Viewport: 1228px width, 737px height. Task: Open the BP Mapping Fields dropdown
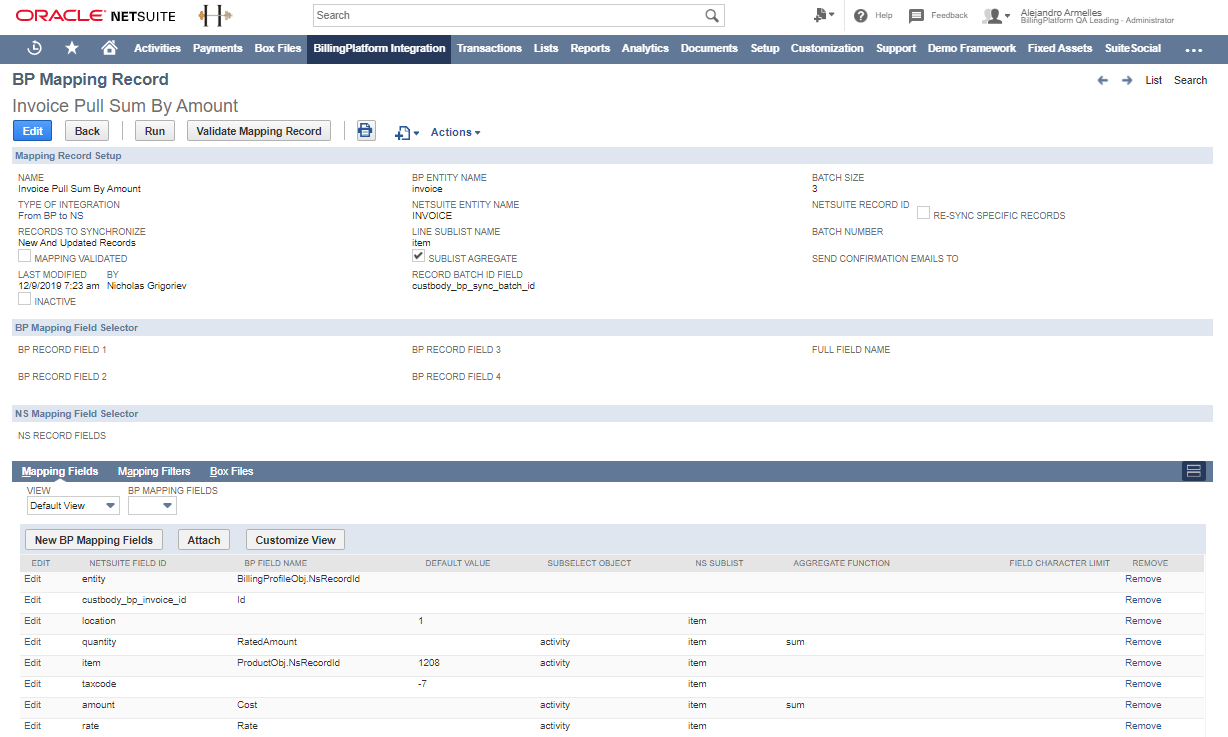tap(152, 506)
